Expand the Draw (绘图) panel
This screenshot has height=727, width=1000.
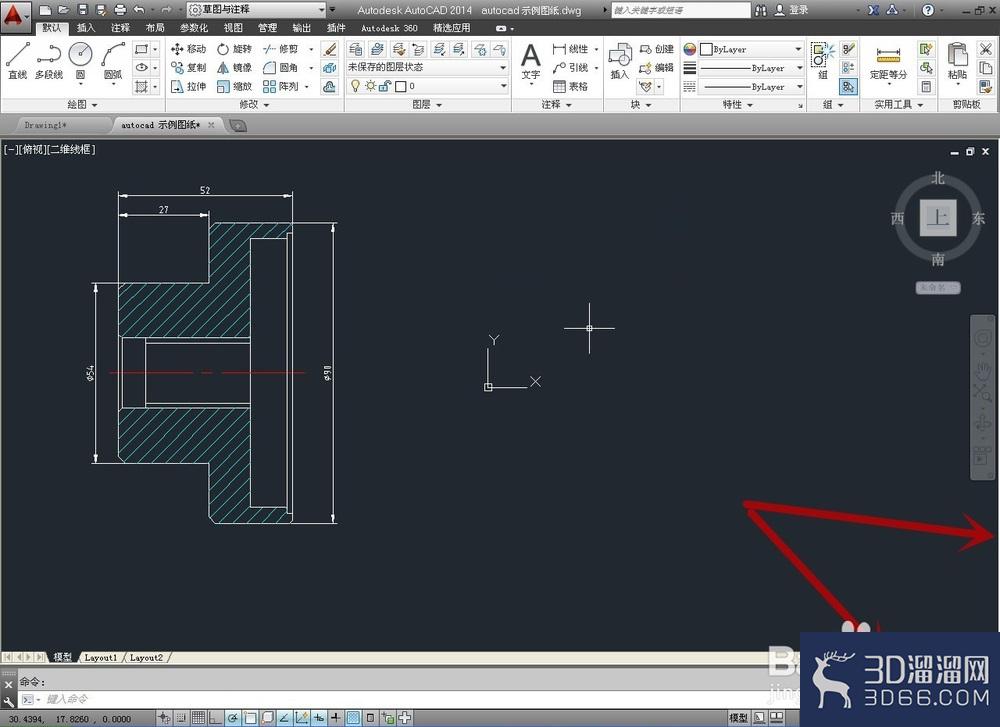[x=83, y=105]
